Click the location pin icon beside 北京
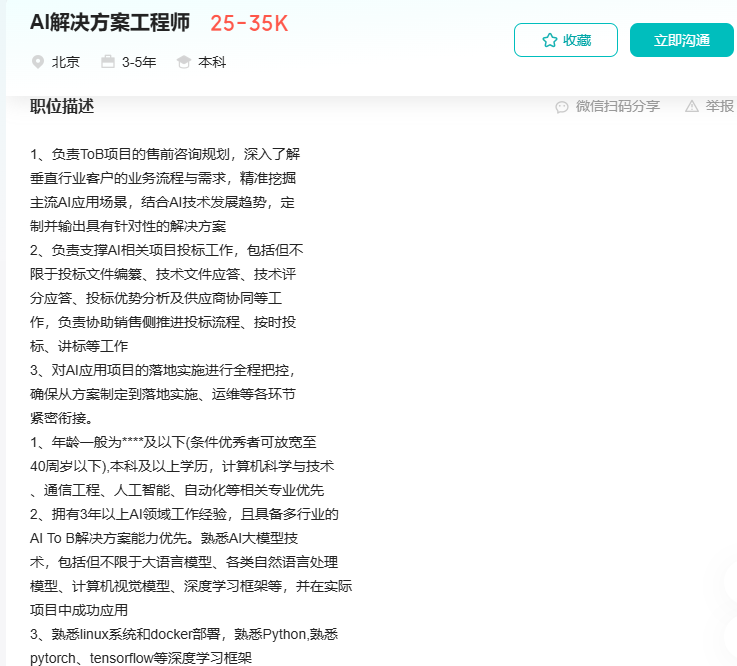 tap(38, 62)
